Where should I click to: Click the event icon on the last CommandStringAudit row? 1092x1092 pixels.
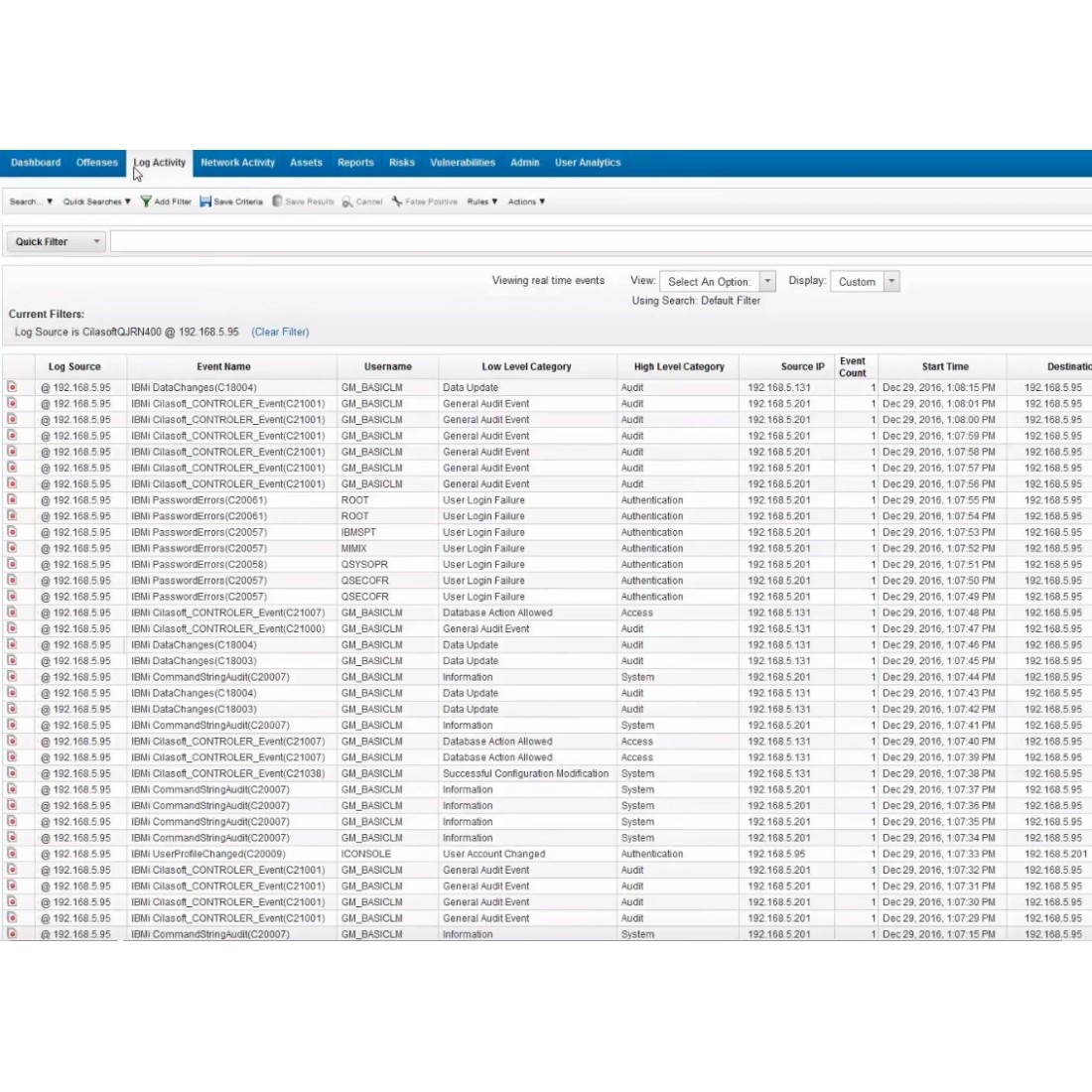point(14,933)
